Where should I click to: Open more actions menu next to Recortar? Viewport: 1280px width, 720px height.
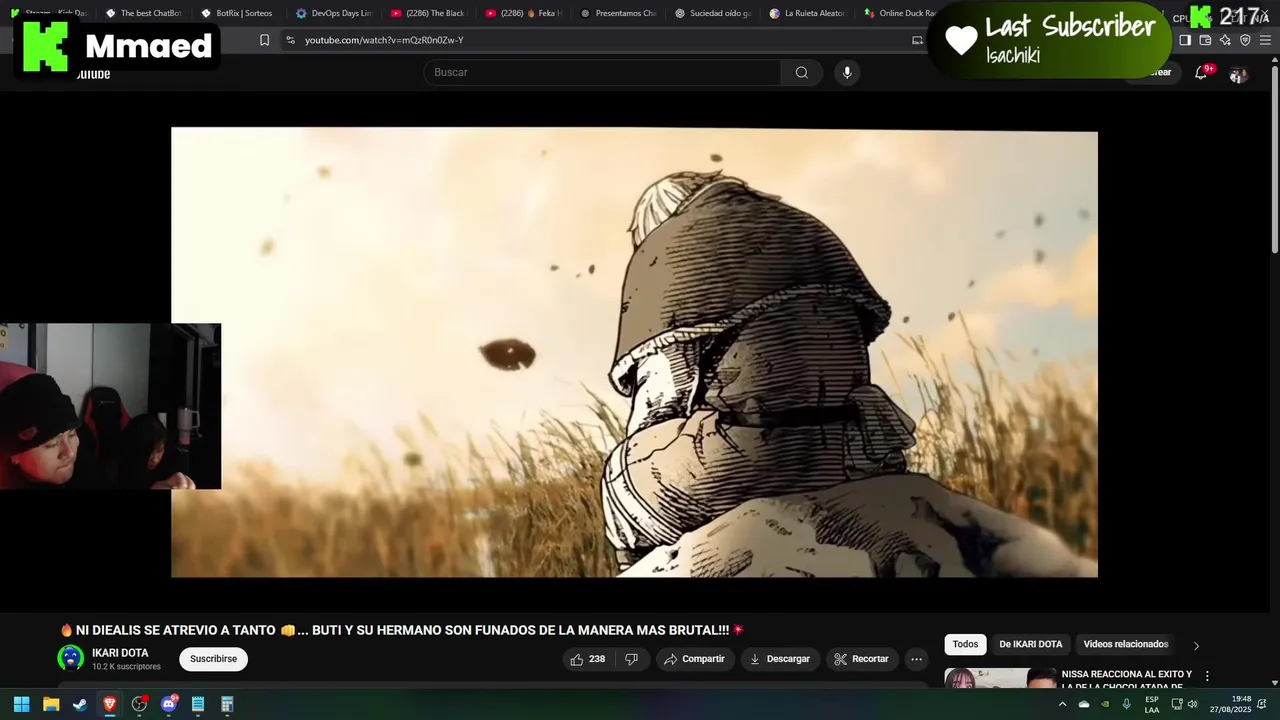tap(916, 659)
